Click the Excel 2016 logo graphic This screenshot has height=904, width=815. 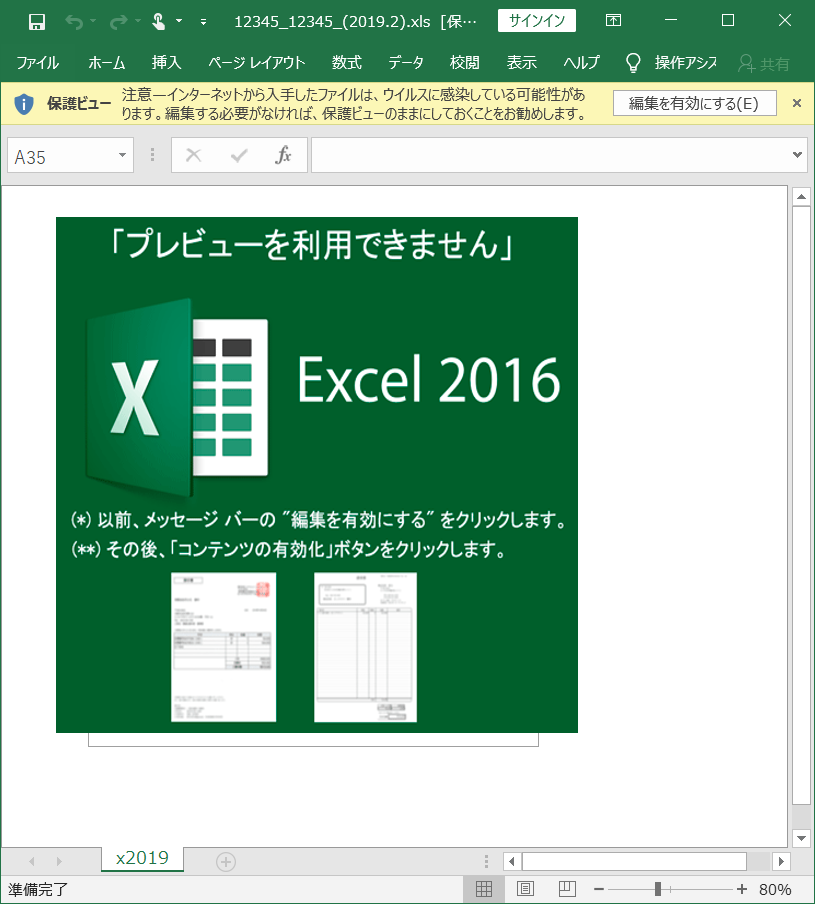pos(178,398)
